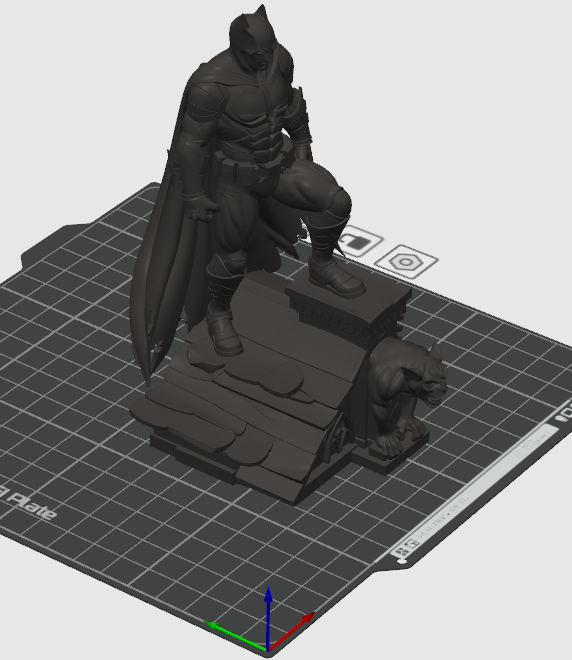Click the plate lock icon
Viewport: 572px width, 660px height.
tap(360, 242)
